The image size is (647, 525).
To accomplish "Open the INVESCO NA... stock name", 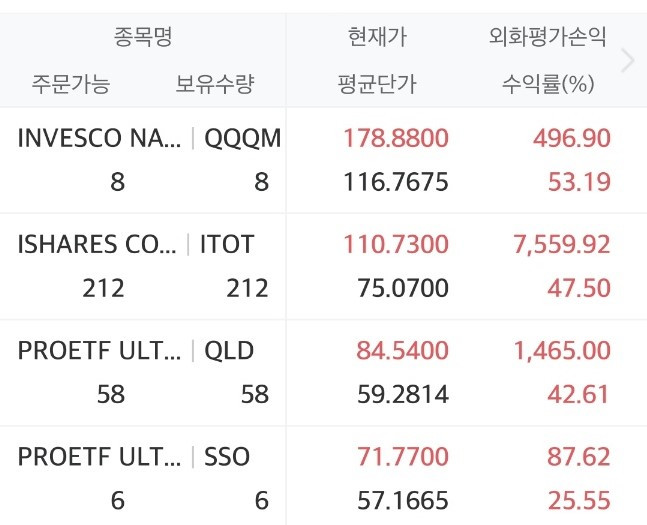I will pos(100,138).
